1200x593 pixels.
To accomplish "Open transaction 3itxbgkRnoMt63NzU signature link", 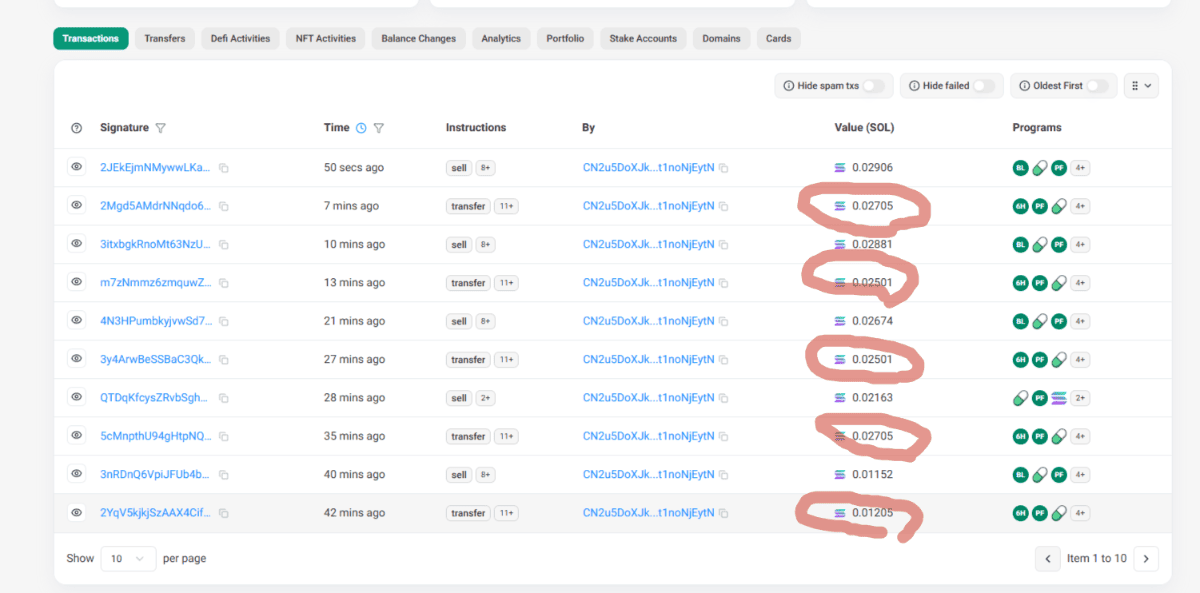I will tap(155, 244).
